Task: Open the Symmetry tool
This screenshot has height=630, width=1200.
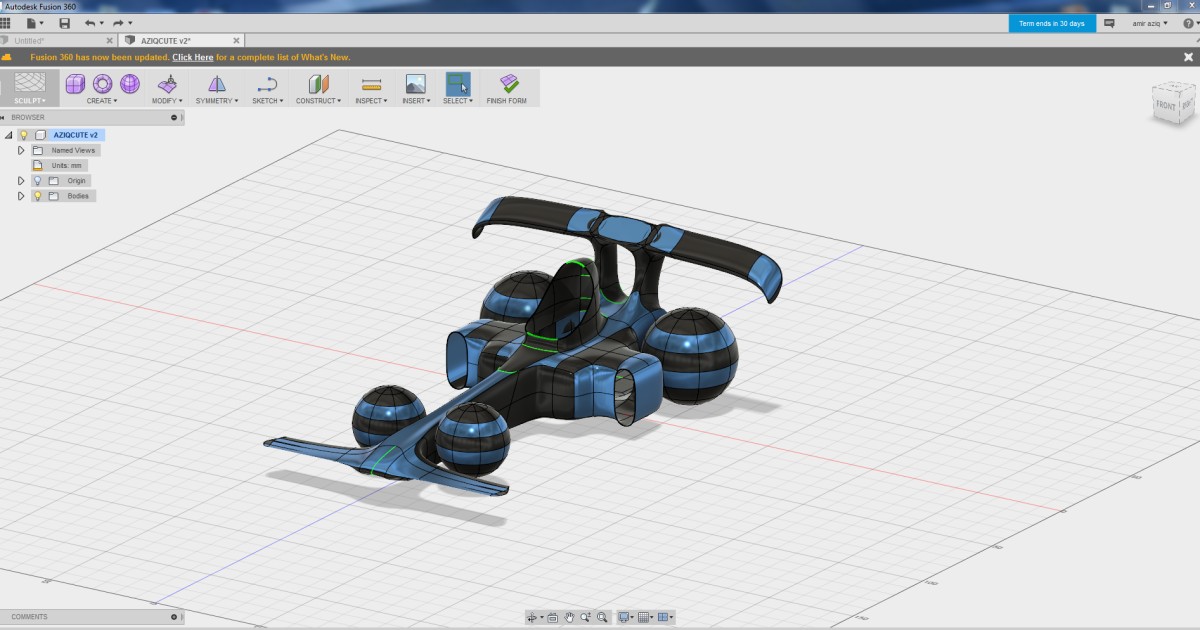Action: point(216,87)
